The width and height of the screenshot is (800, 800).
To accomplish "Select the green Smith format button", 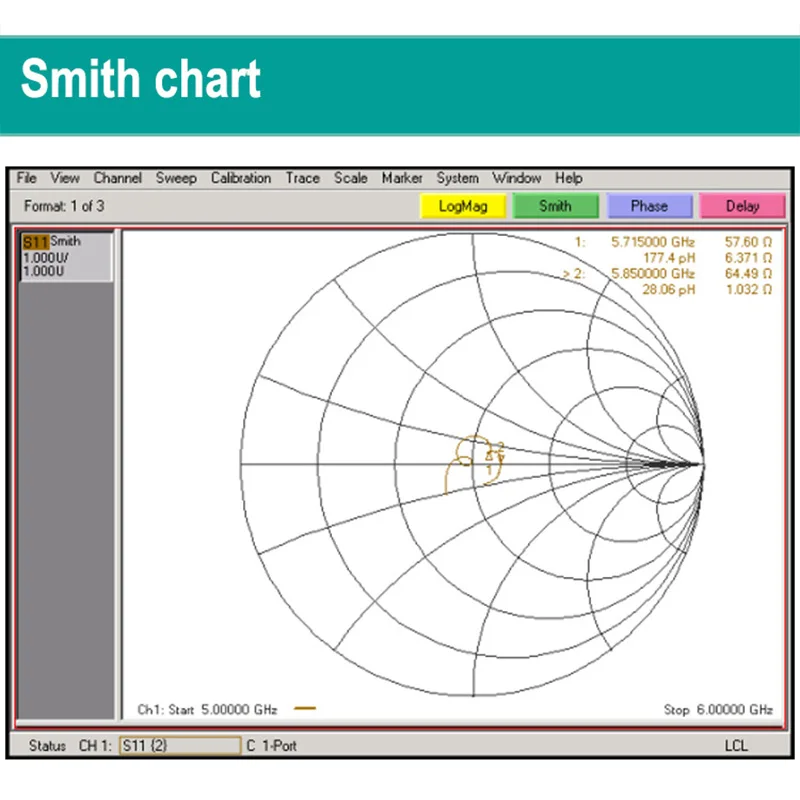I will point(555,206).
